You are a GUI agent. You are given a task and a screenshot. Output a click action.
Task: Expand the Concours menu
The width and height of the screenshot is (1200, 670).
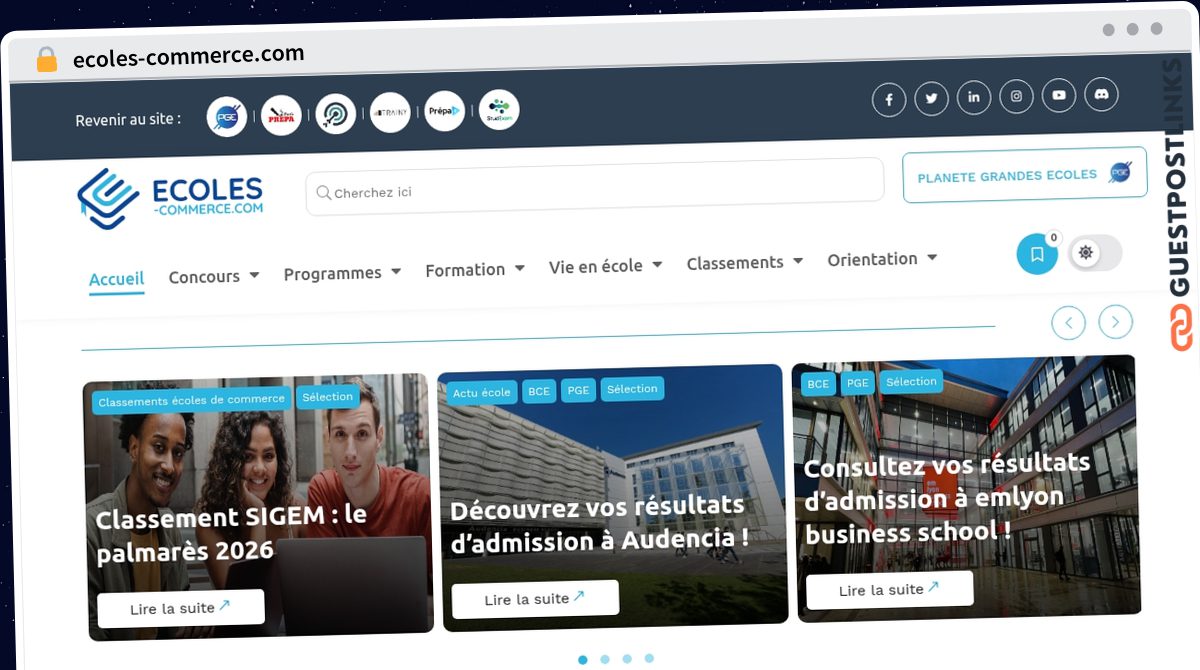pos(214,276)
